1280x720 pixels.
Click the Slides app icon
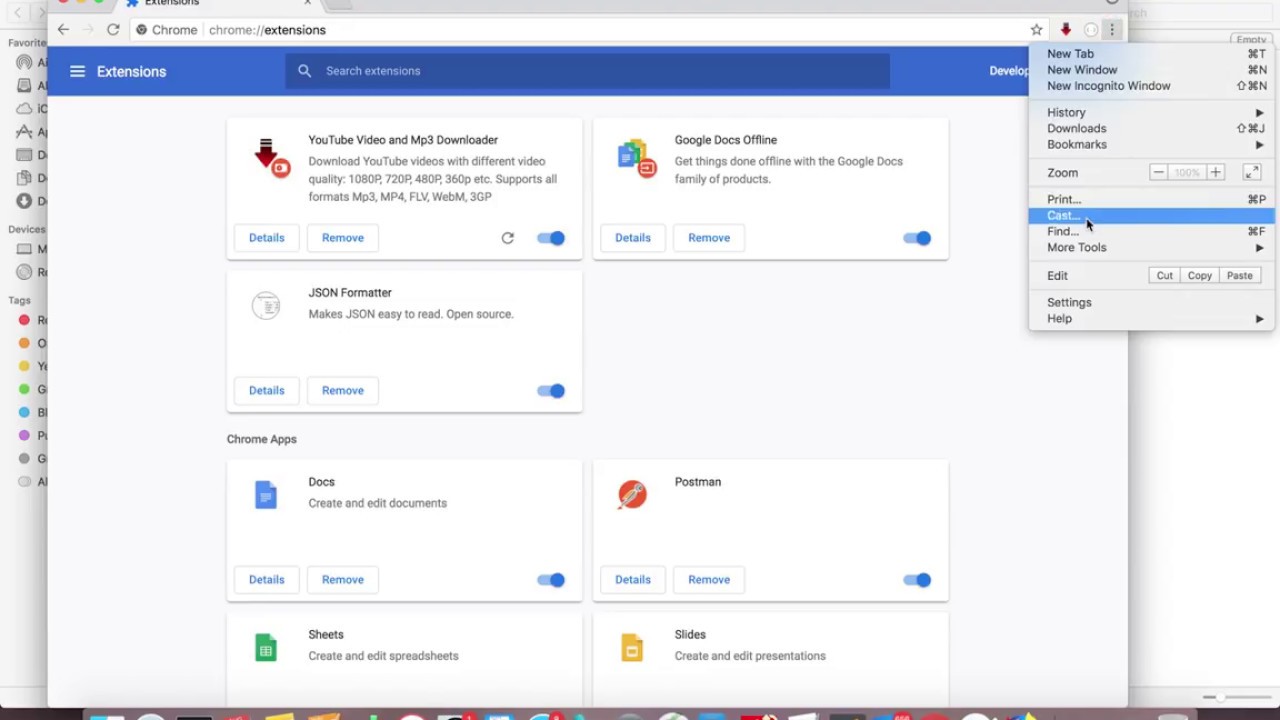point(632,648)
